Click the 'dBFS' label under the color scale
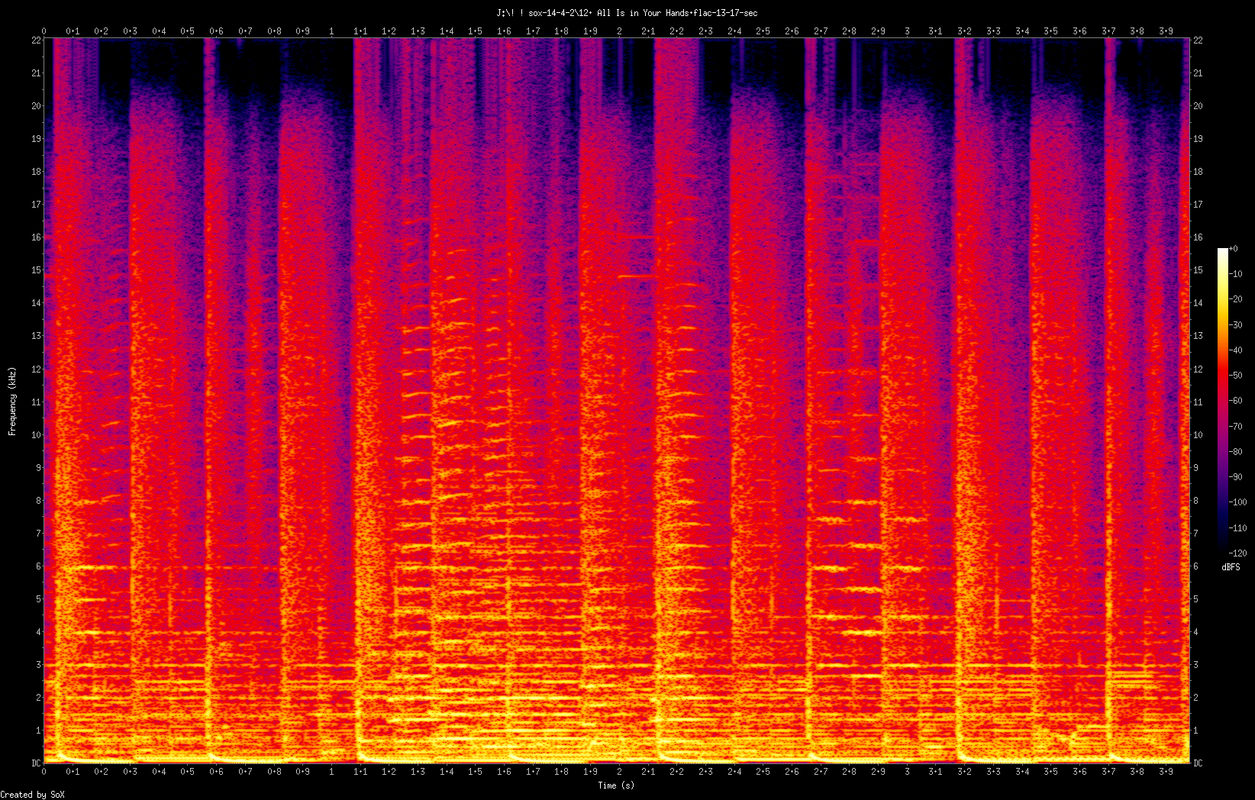Screen dimensions: 1255x800 [1231, 567]
